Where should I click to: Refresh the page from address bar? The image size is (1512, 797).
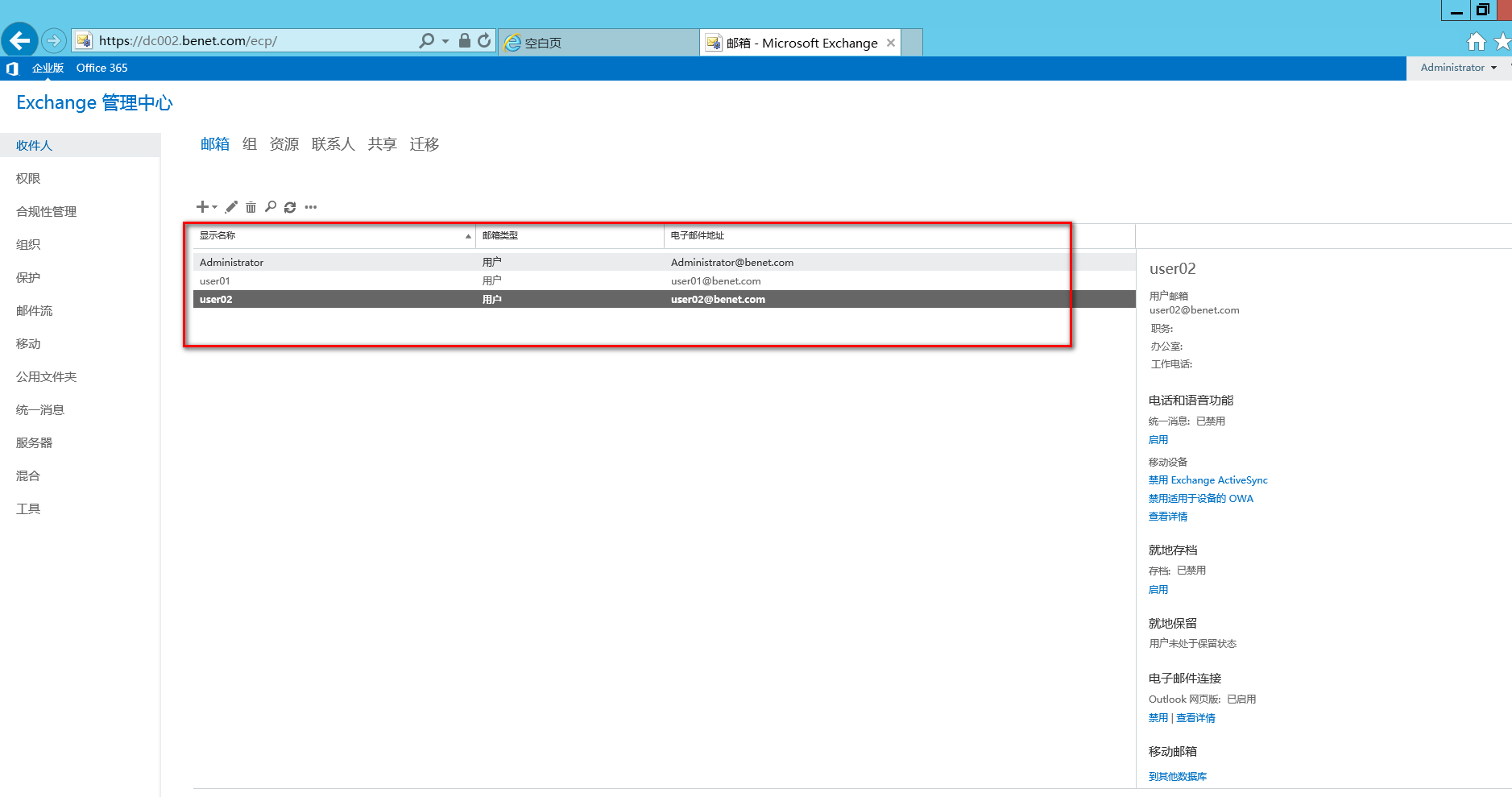click(x=484, y=40)
